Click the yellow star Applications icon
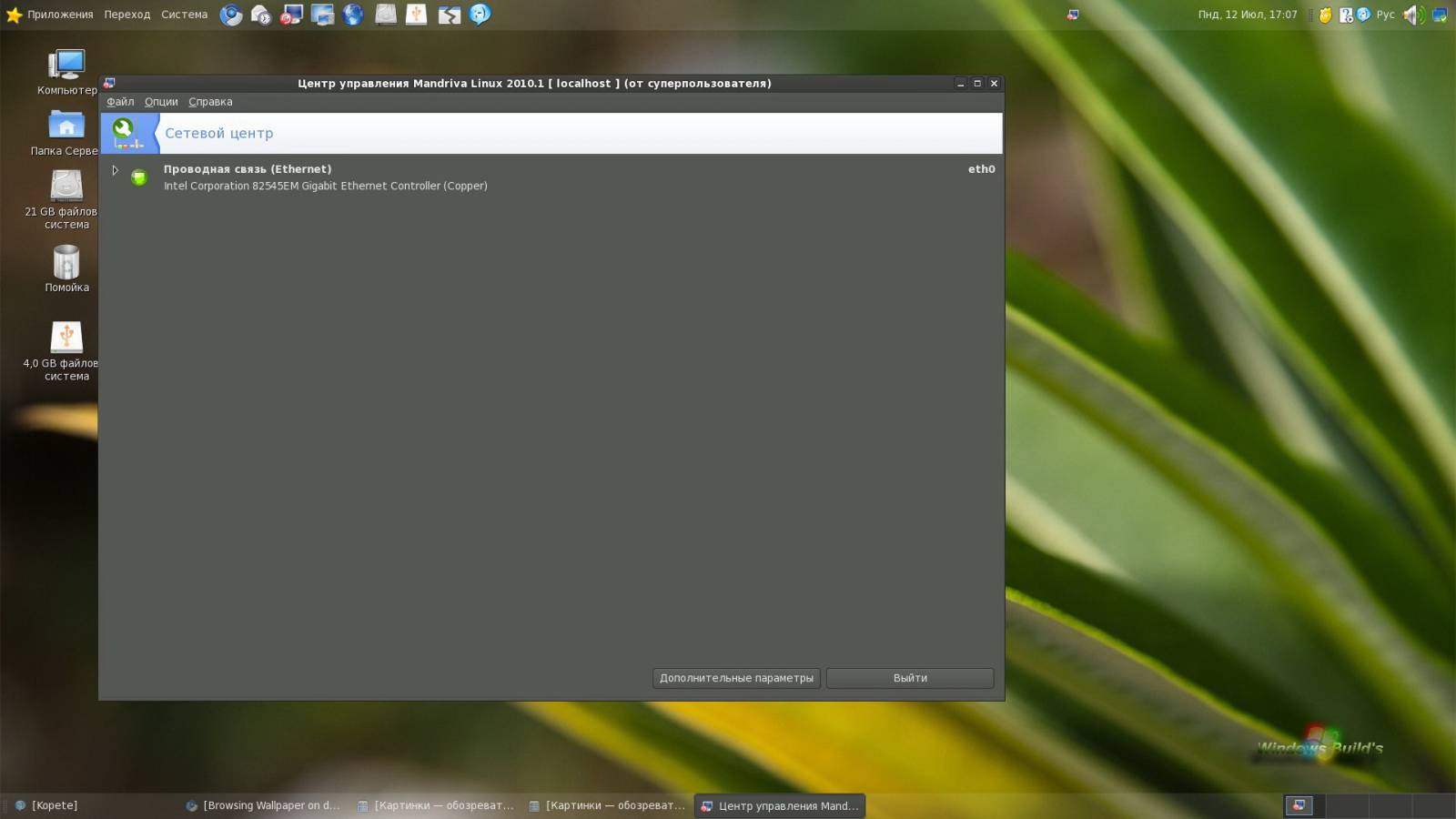Screen dimensions: 1456x819 (14, 15)
